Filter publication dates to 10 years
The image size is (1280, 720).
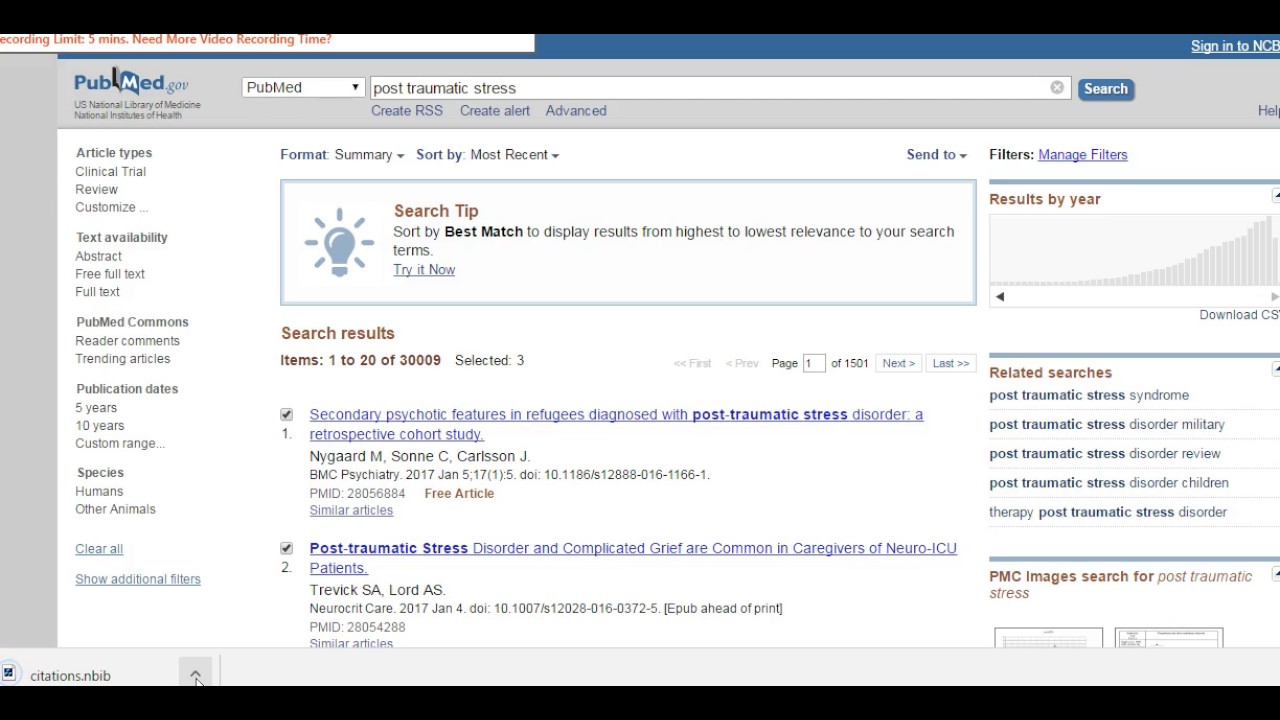tap(100, 426)
